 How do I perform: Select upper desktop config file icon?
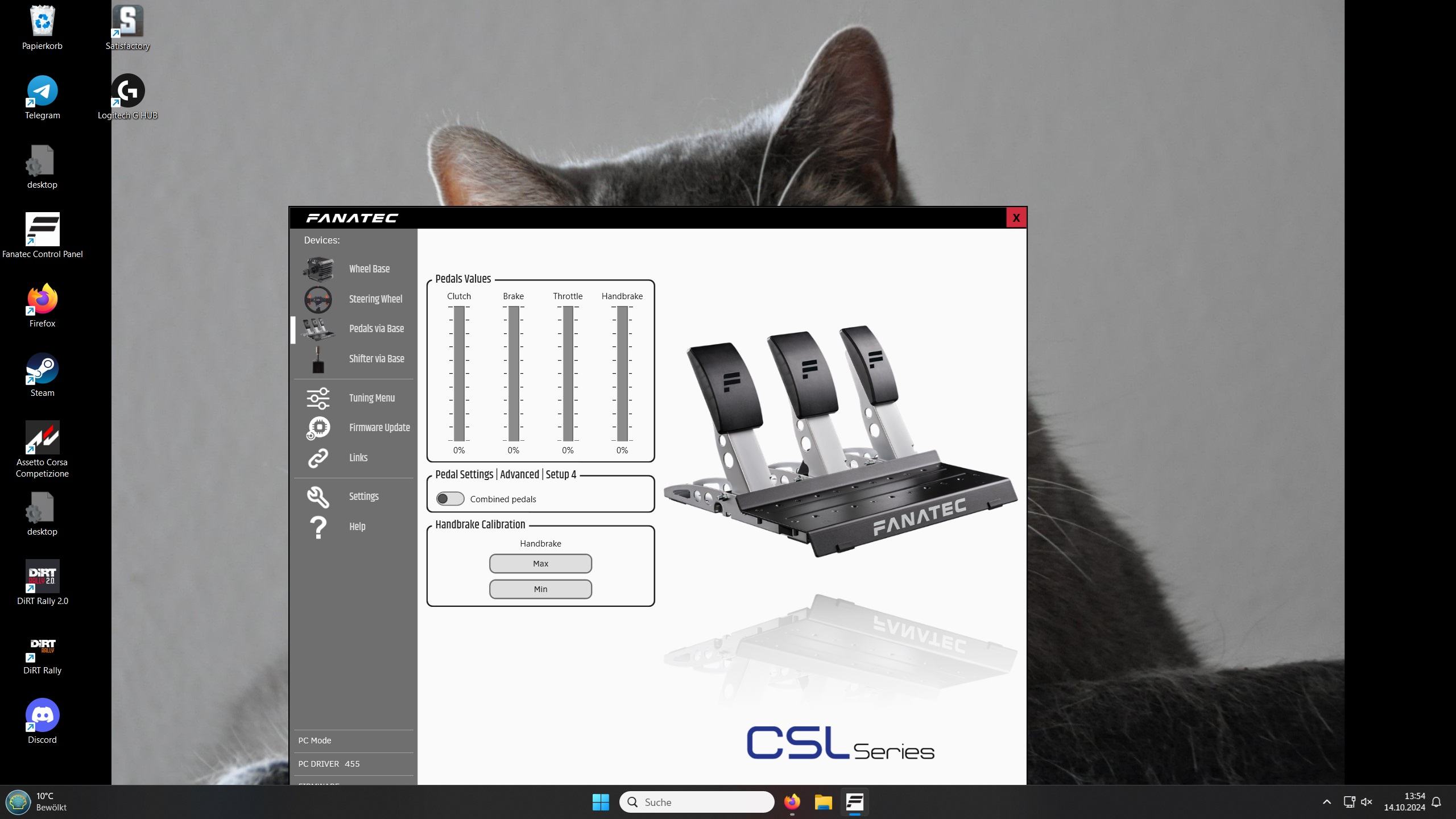pos(42,167)
